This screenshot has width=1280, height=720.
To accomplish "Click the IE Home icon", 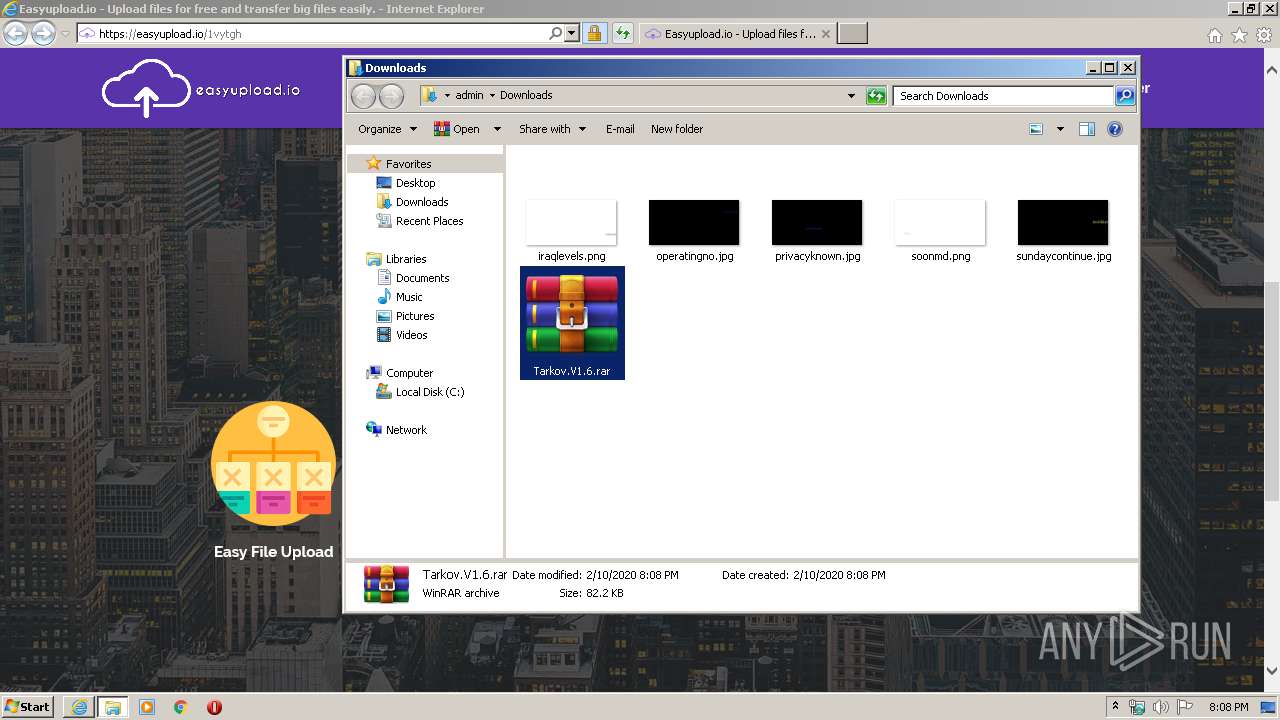I will (x=1215, y=35).
